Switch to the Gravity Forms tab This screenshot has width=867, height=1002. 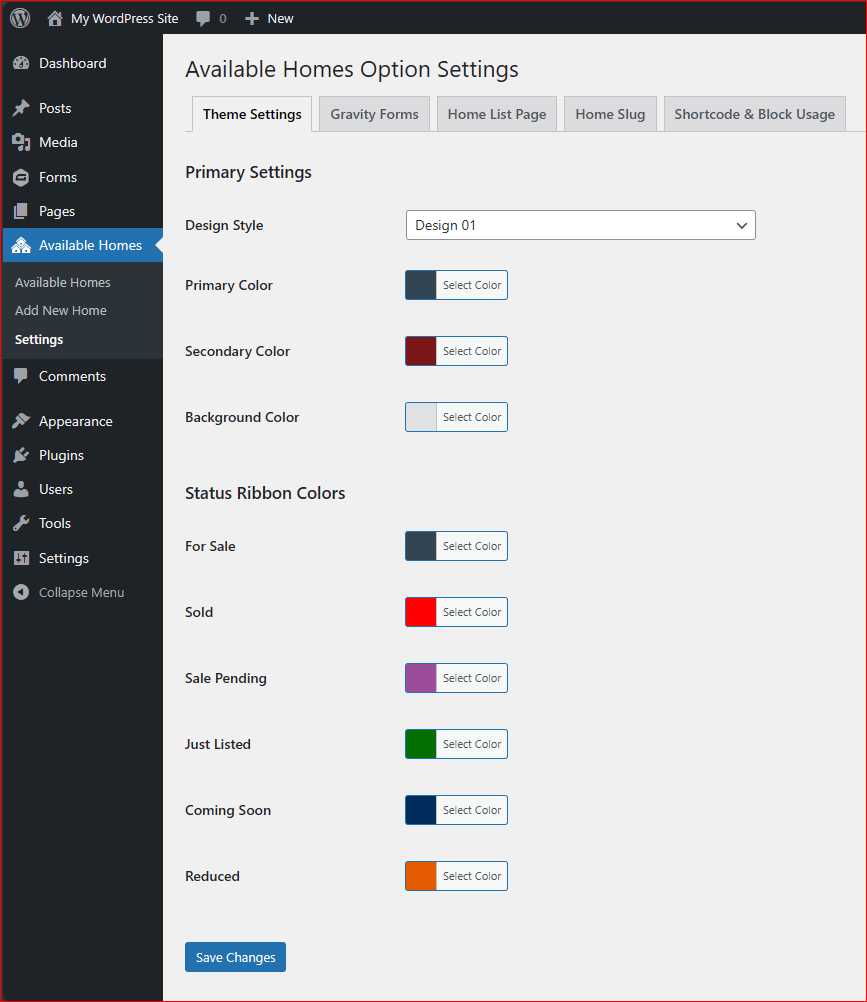coord(374,114)
